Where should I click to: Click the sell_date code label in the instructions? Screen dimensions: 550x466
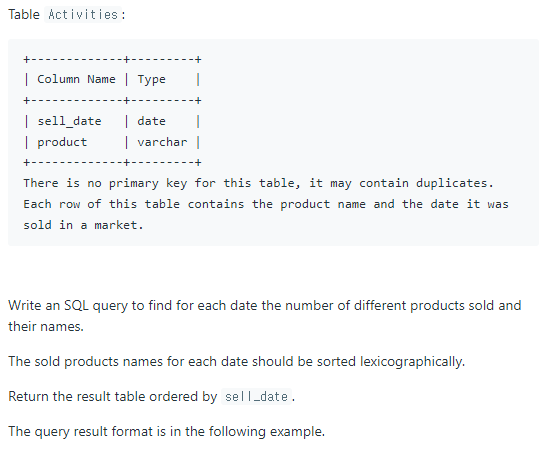click(x=256, y=397)
